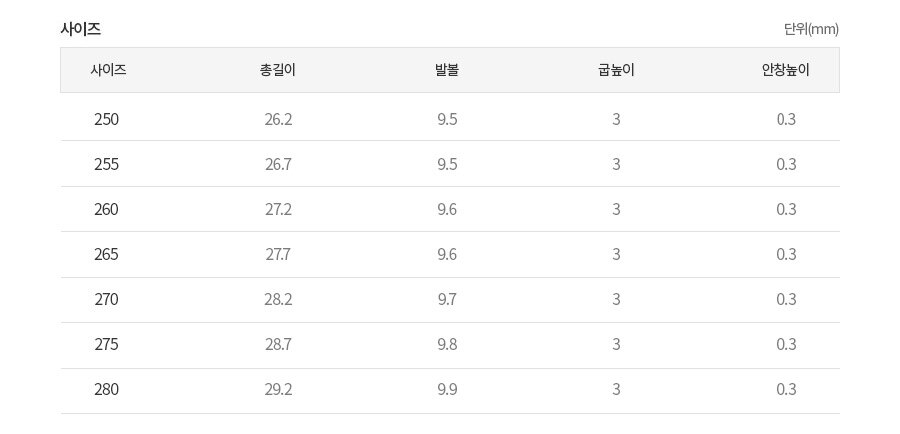
Task: Click the 26.2 total length value
Action: (278, 119)
